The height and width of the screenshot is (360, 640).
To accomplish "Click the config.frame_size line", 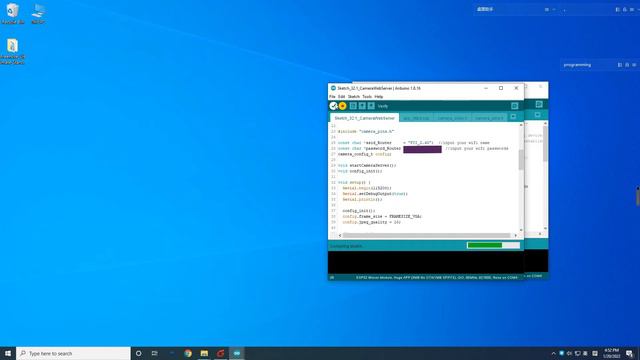I will (382, 216).
